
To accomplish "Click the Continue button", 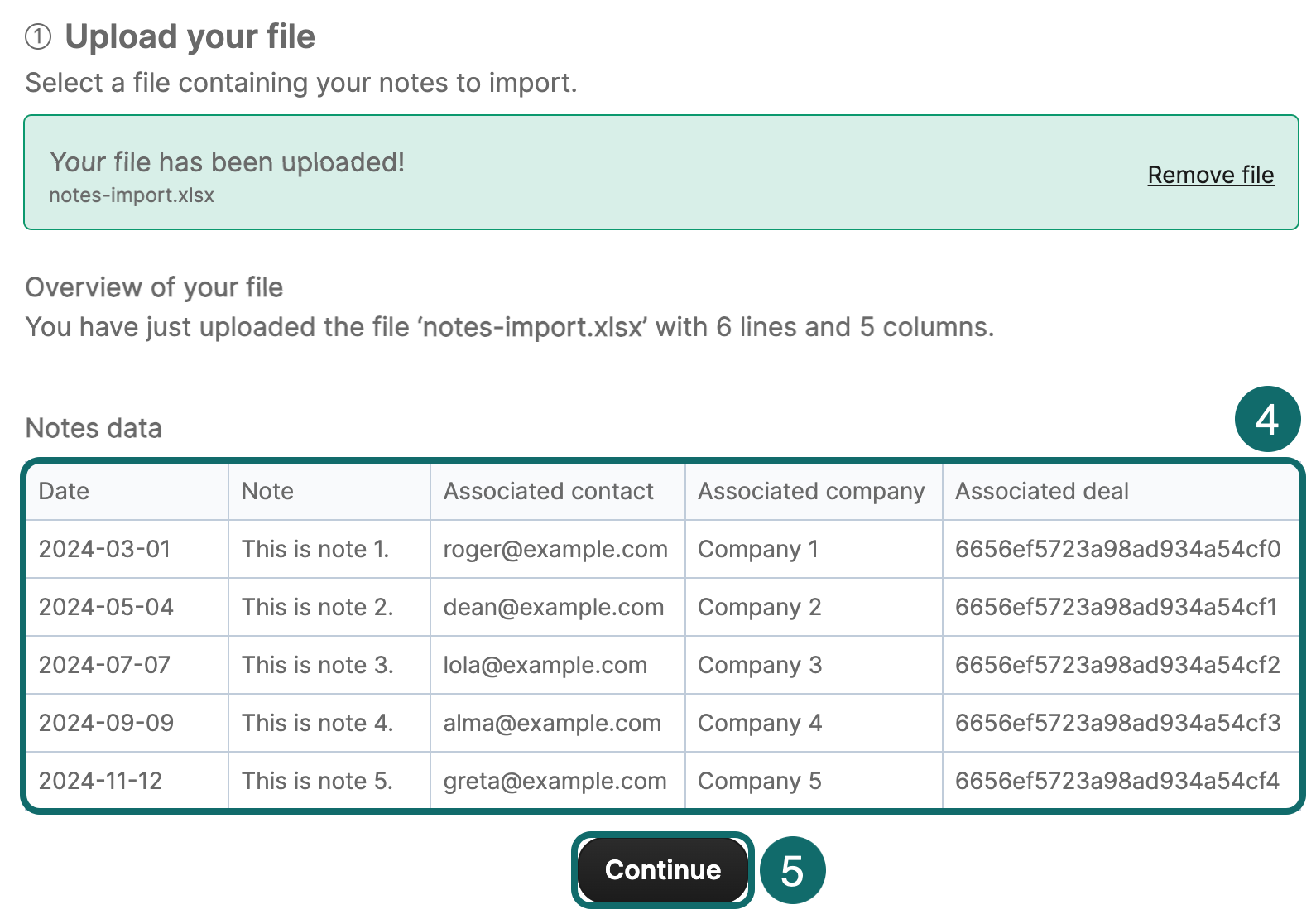I will [x=662, y=870].
